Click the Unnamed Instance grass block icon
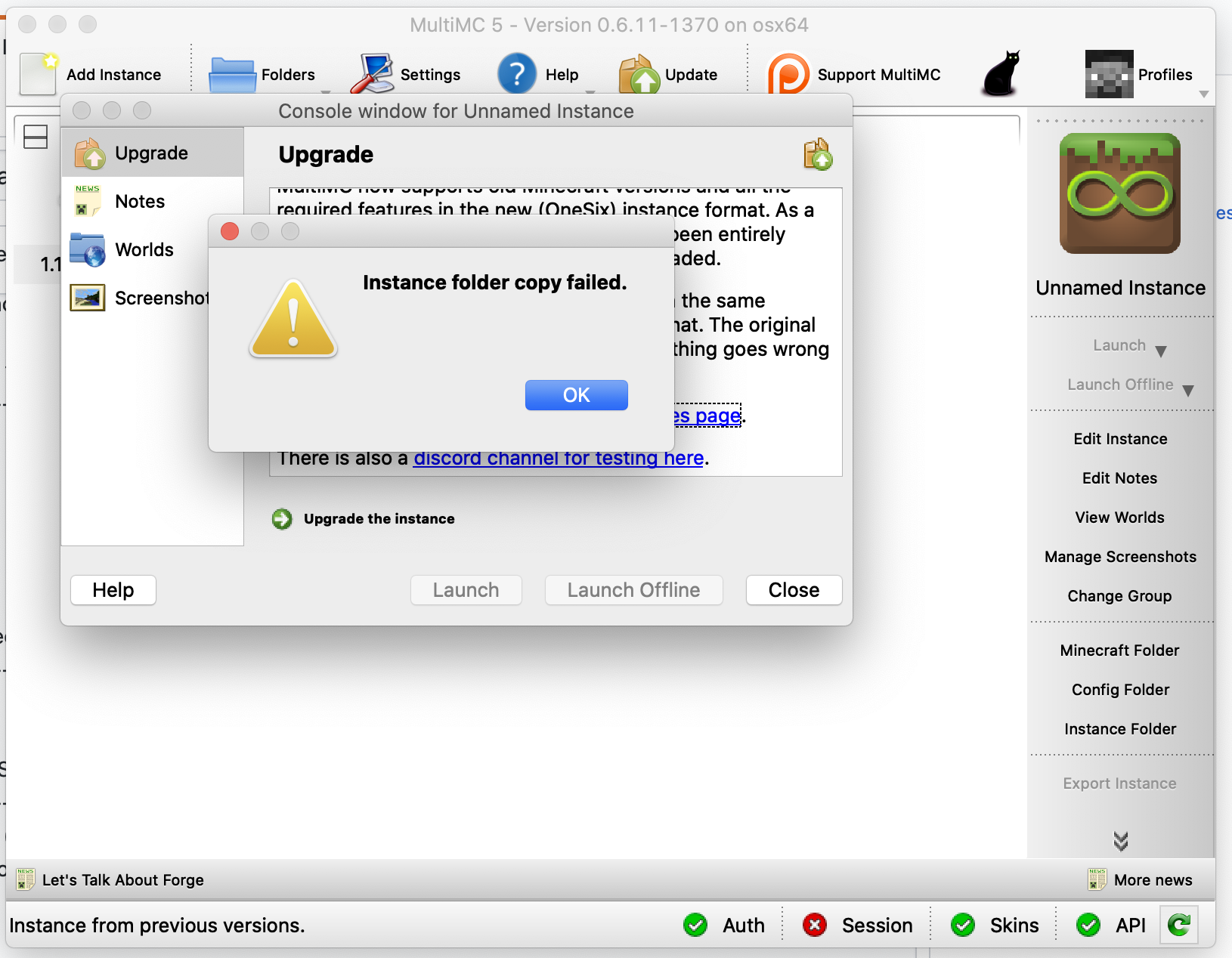Screen dimensions: 1232x958 tap(1120, 193)
